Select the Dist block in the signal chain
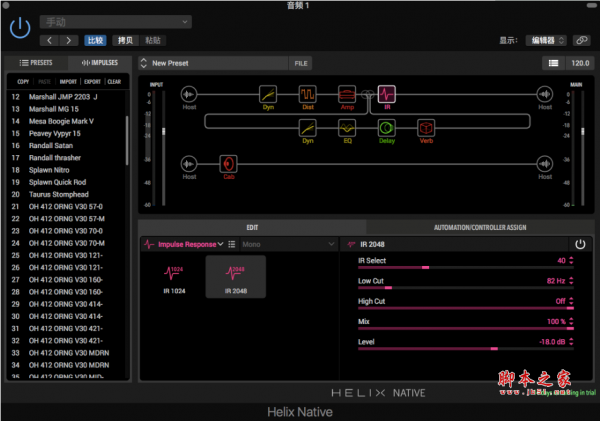600x421 pixels. (308, 94)
